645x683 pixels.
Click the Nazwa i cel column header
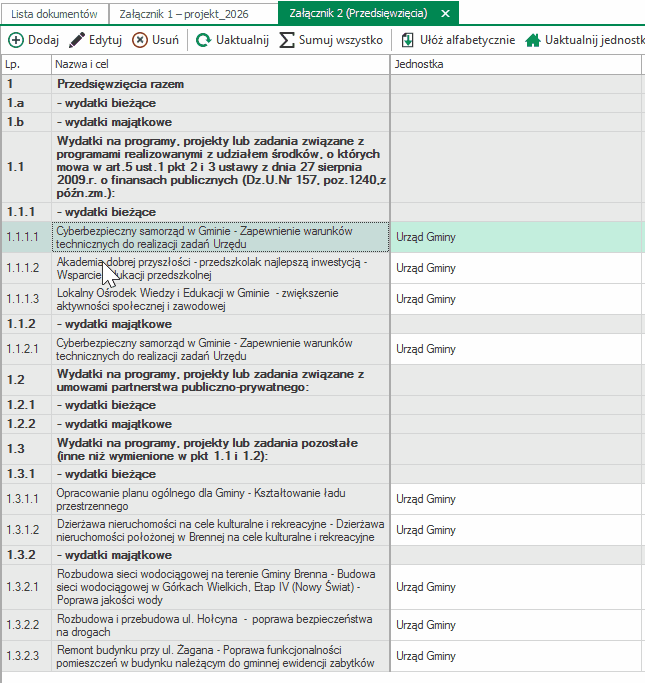220,64
